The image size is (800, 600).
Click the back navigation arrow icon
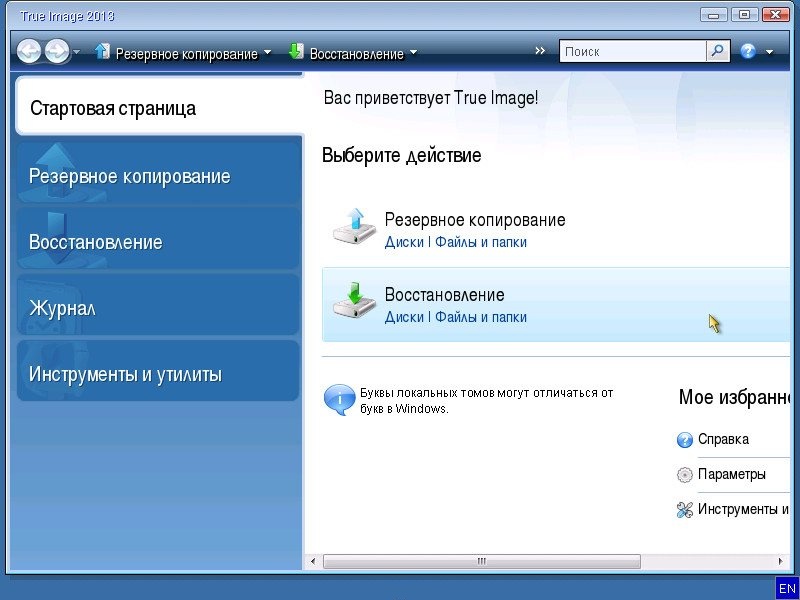29,52
